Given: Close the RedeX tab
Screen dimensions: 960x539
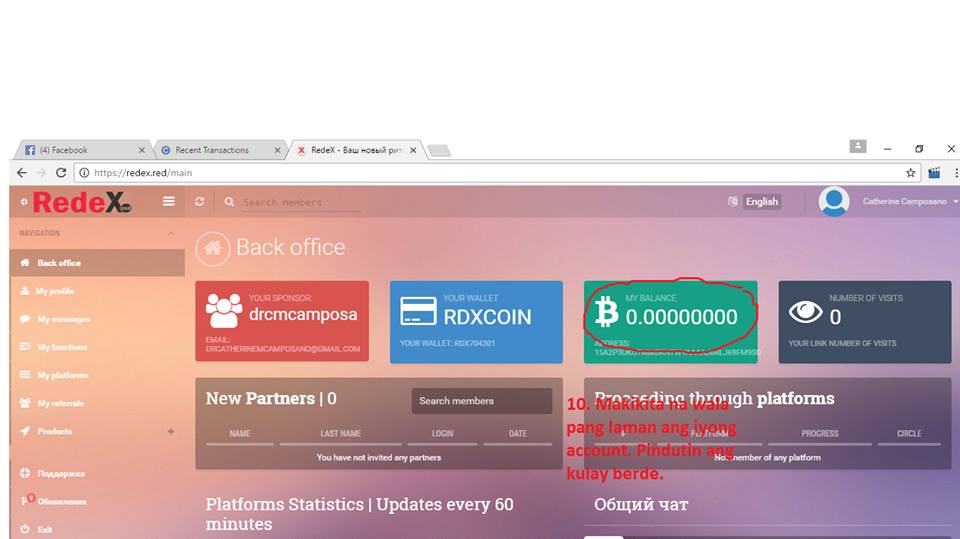Looking at the screenshot, I should 413,150.
